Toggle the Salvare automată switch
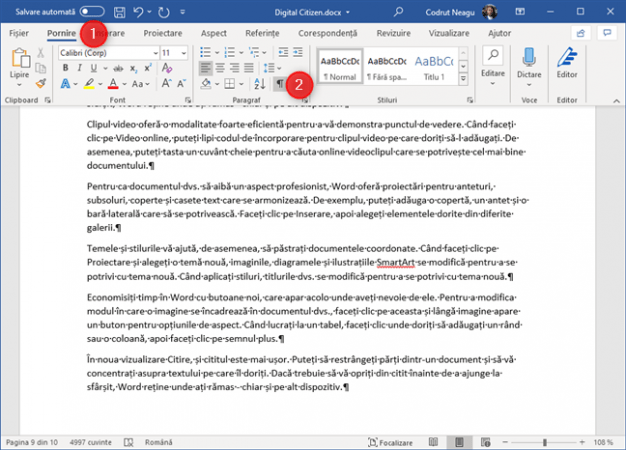The image size is (626, 450). (92, 12)
